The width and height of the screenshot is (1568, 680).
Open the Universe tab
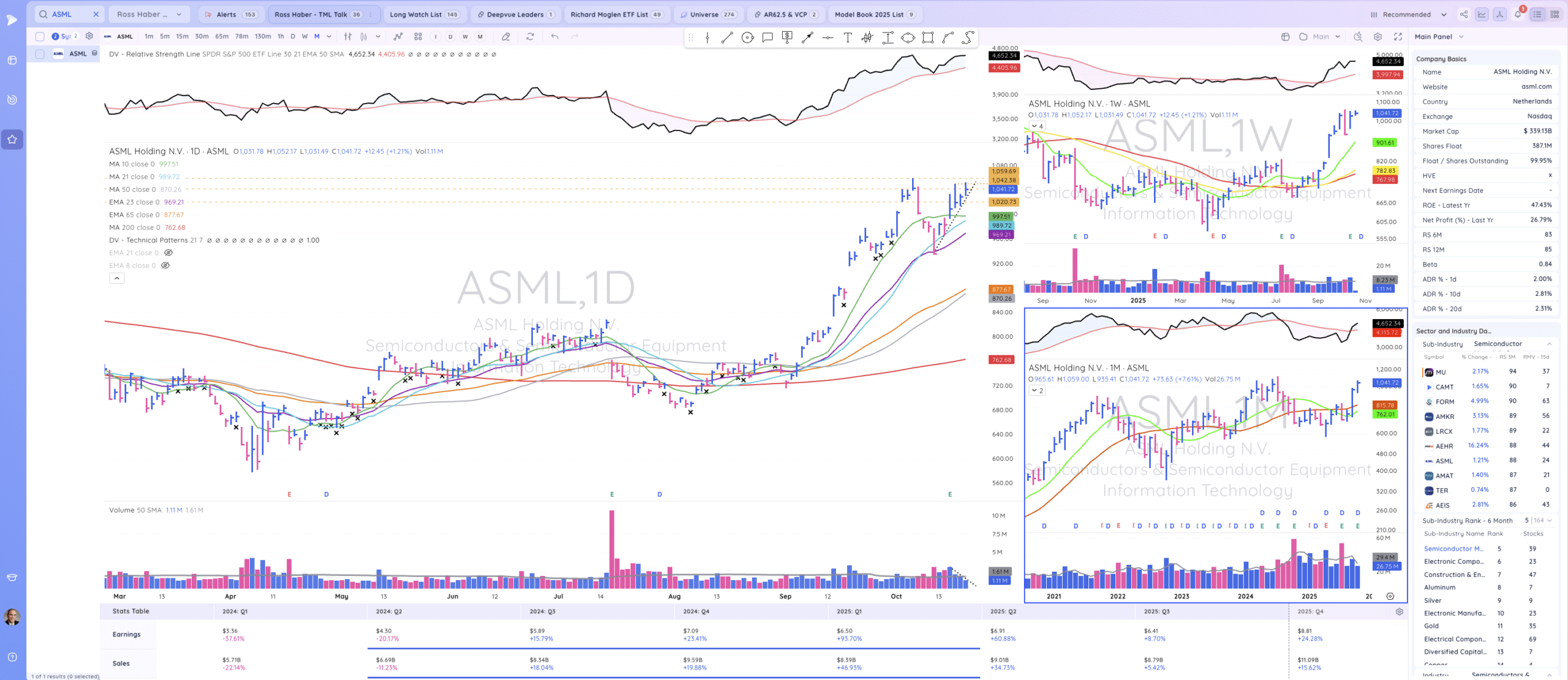[707, 15]
